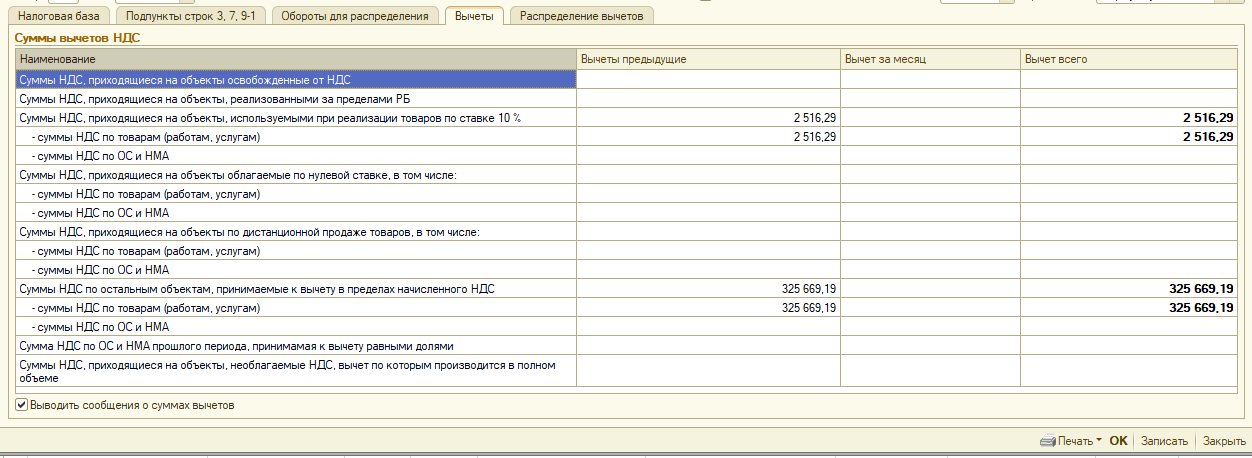1252x458 pixels.
Task: Click the Вычеты предыдущие column header
Action: [x=708, y=60]
